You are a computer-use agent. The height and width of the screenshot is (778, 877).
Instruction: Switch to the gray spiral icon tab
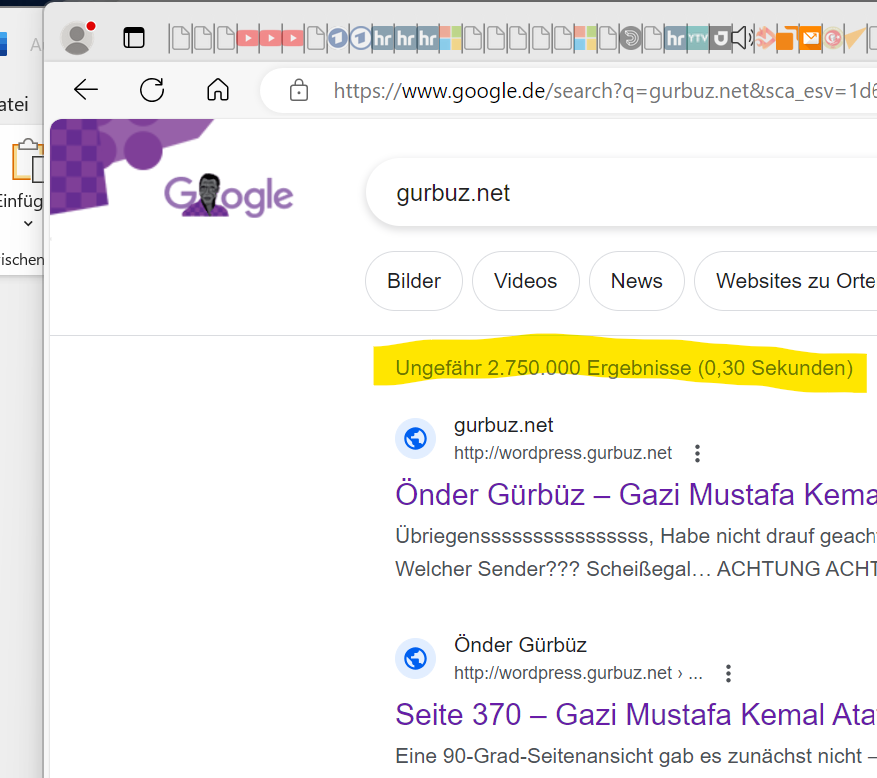[x=630, y=39]
